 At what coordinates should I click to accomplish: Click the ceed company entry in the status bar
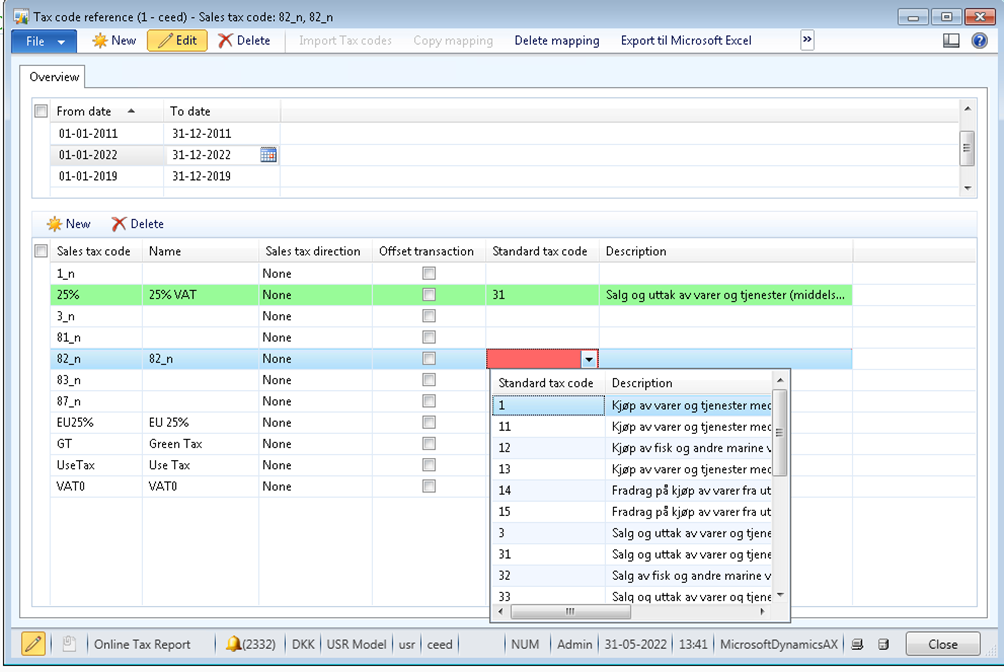point(439,644)
